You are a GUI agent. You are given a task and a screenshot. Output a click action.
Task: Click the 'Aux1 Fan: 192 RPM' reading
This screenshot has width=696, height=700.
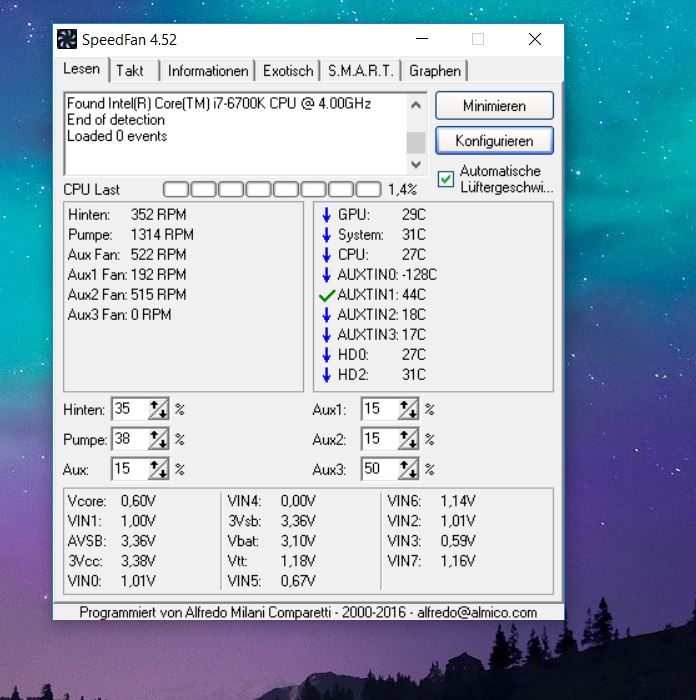(x=127, y=275)
